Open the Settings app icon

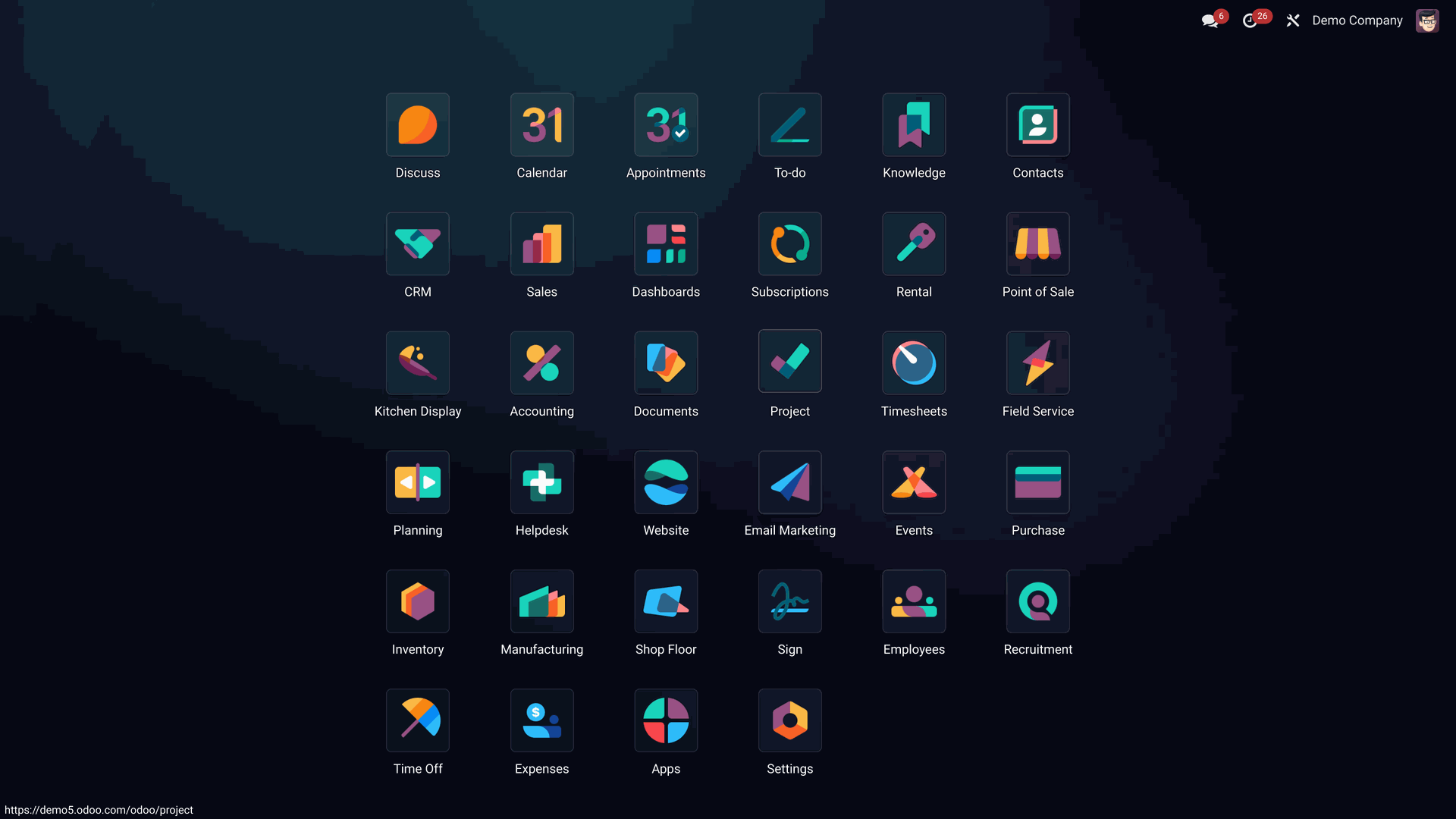point(789,720)
